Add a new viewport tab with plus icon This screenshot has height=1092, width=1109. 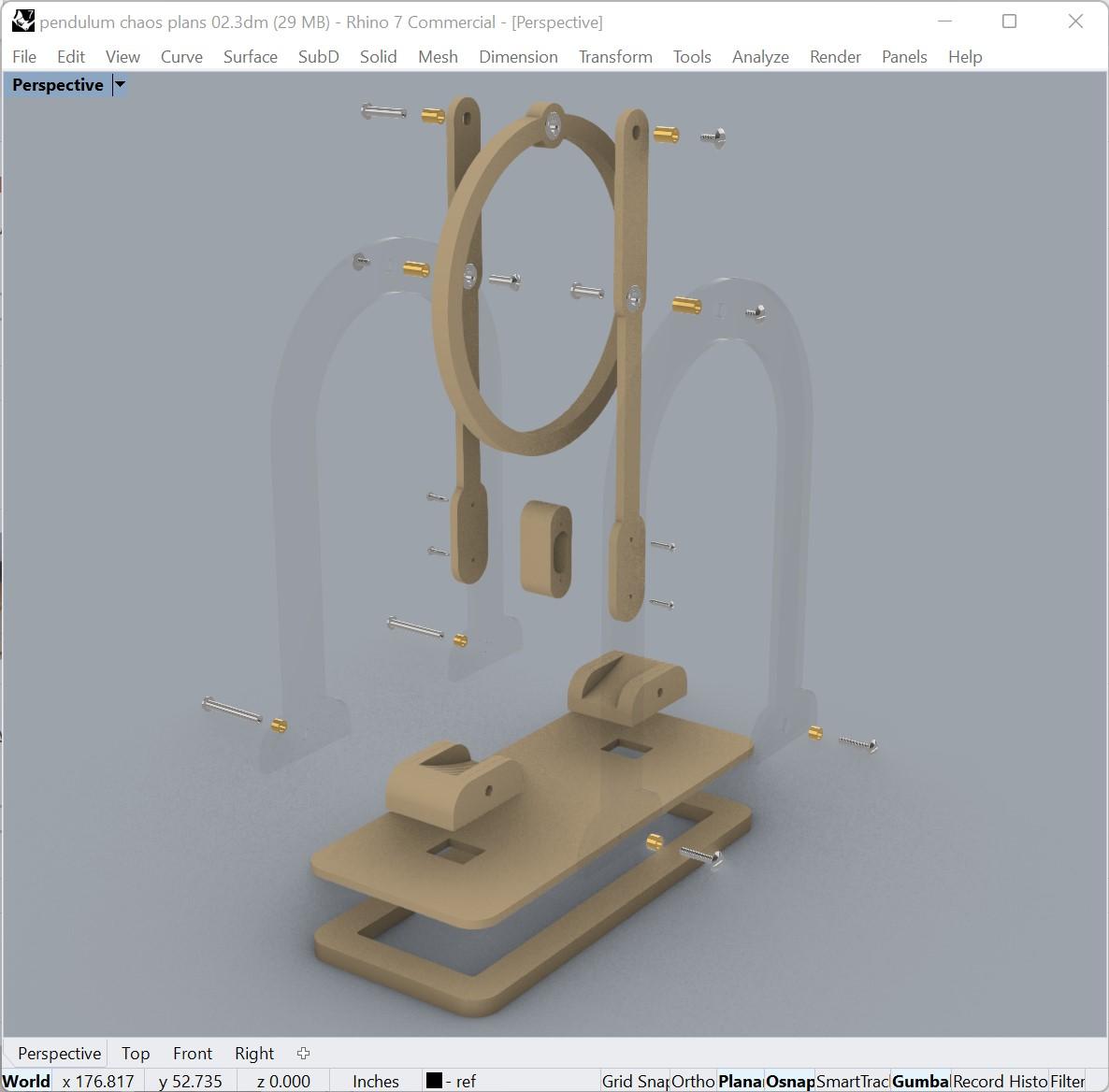tap(303, 1053)
